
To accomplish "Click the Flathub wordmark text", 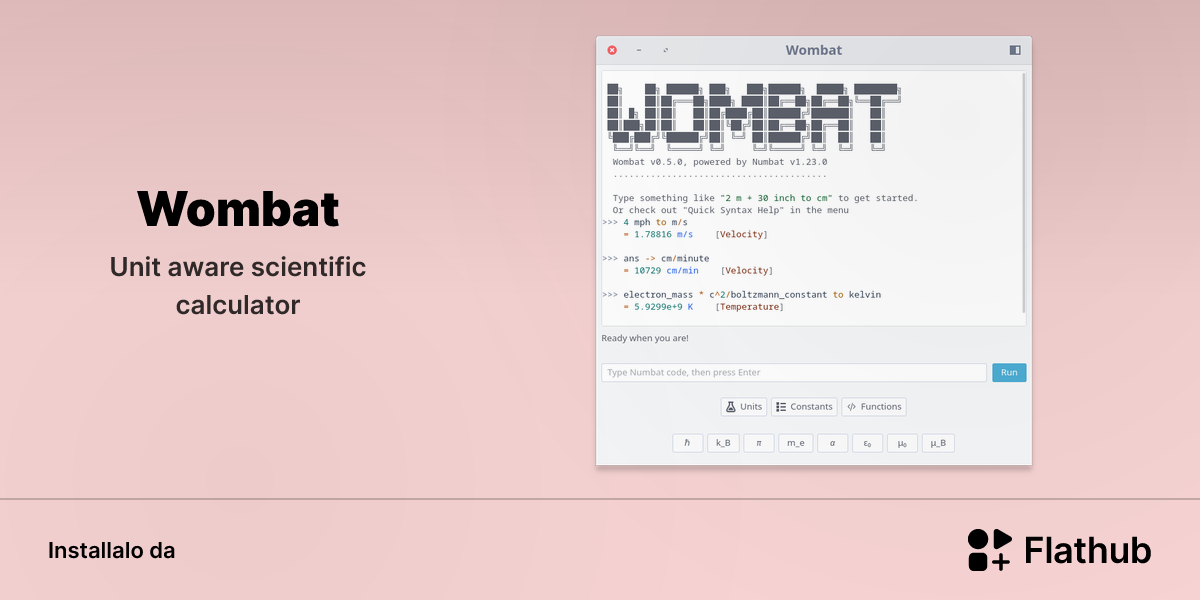I will point(1088,550).
